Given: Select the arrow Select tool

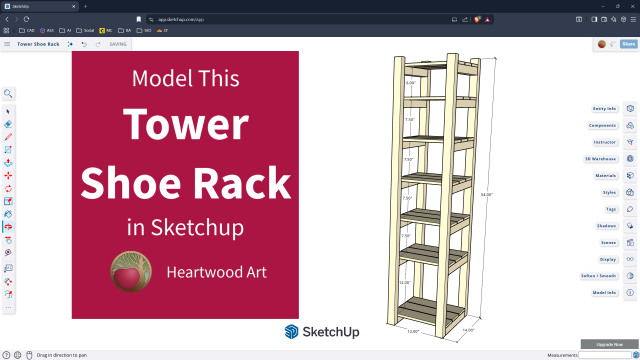Looking at the screenshot, I should click(x=8, y=111).
